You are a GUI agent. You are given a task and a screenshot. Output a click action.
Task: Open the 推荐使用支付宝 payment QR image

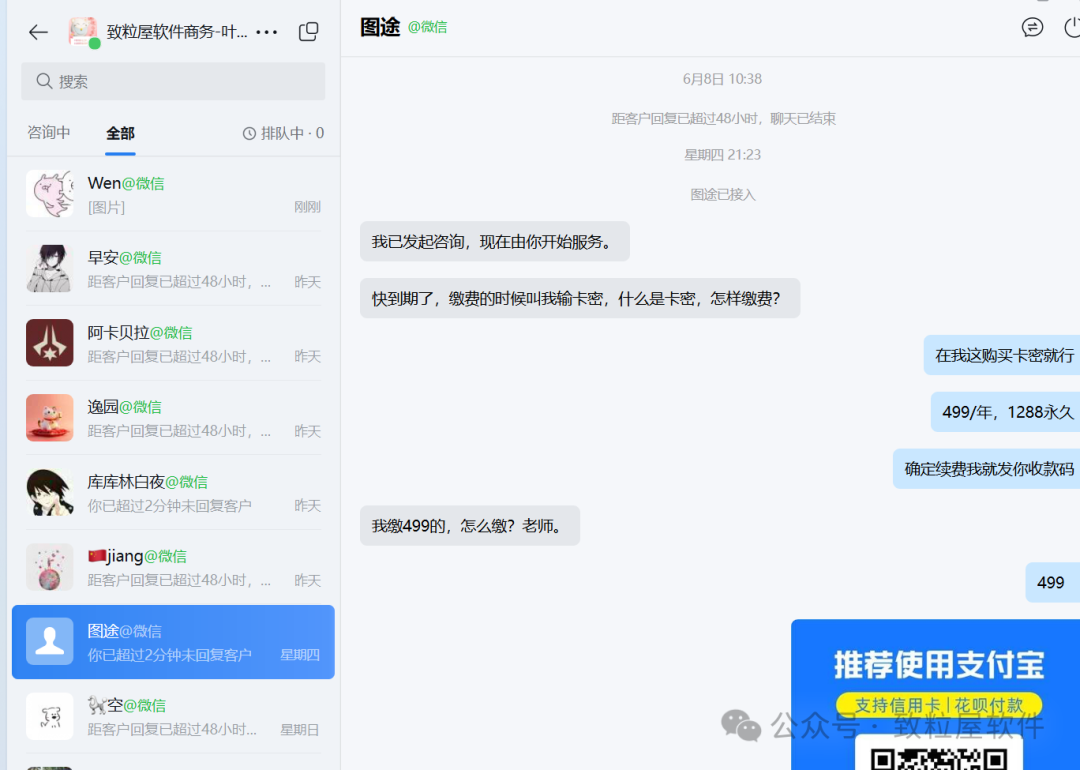pos(935,694)
